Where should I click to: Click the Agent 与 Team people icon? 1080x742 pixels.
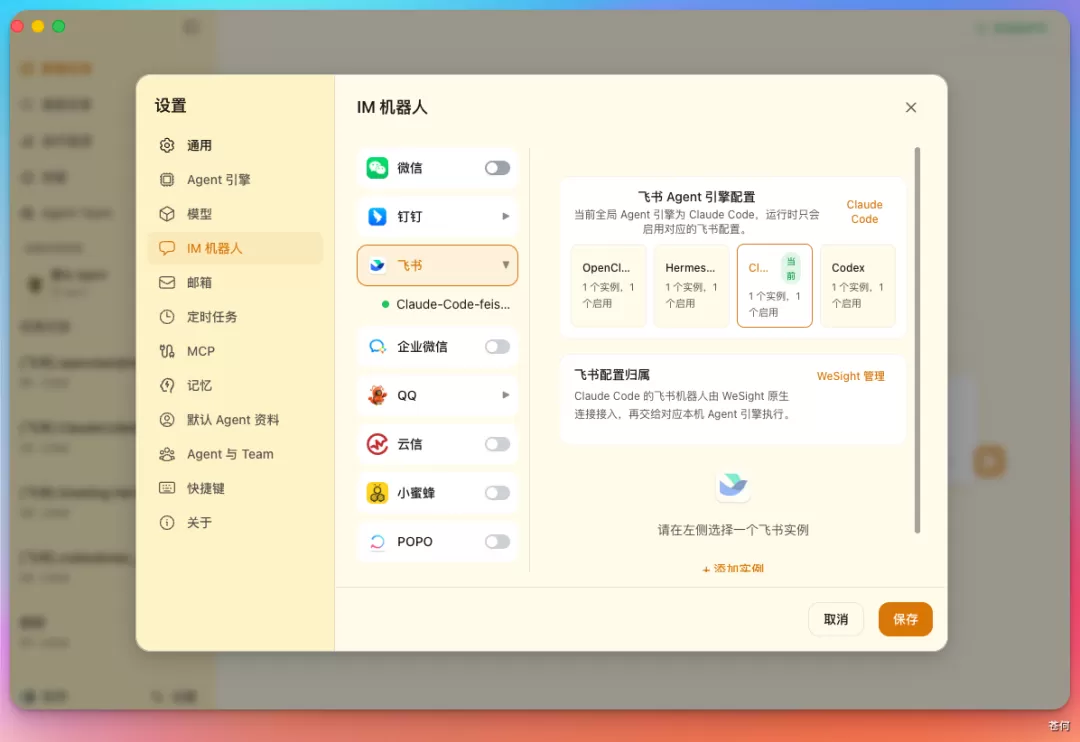pyautogui.click(x=167, y=454)
